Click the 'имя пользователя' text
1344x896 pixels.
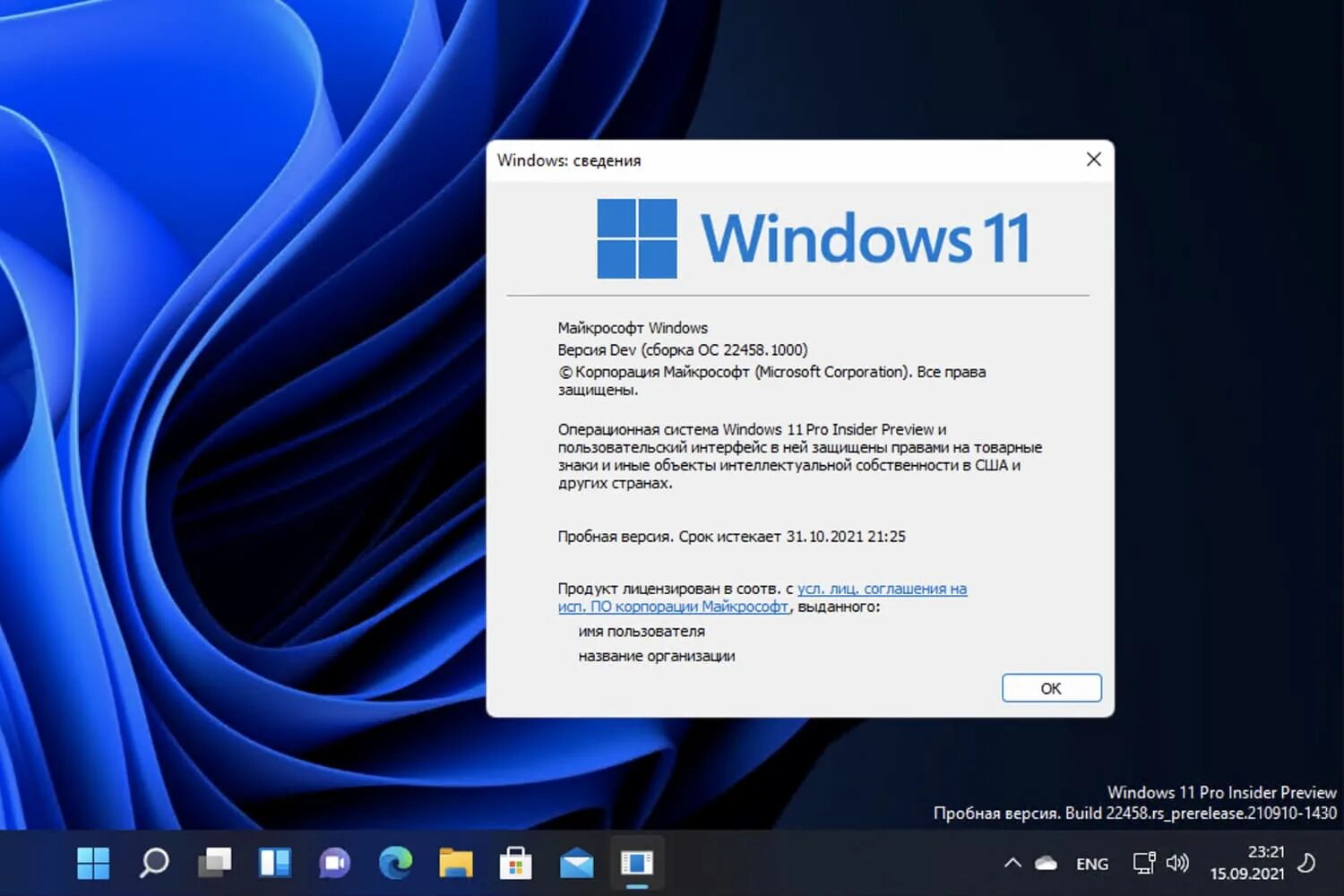[642, 632]
